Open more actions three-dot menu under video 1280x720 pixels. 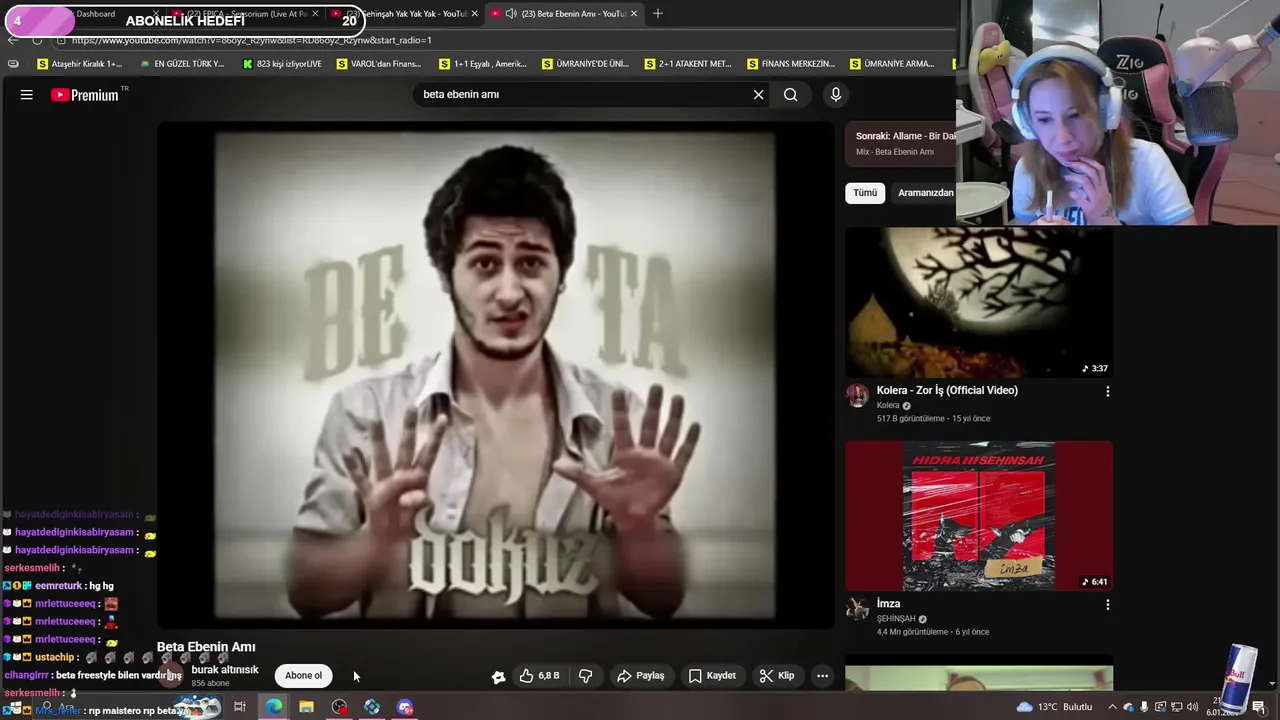coord(822,676)
